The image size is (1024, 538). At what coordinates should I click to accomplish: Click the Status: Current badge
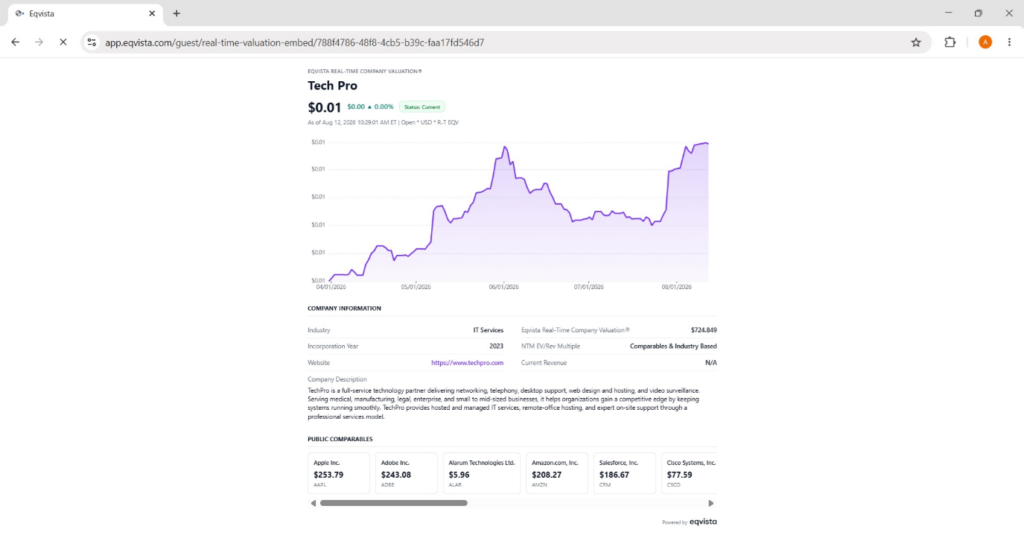coord(422,107)
